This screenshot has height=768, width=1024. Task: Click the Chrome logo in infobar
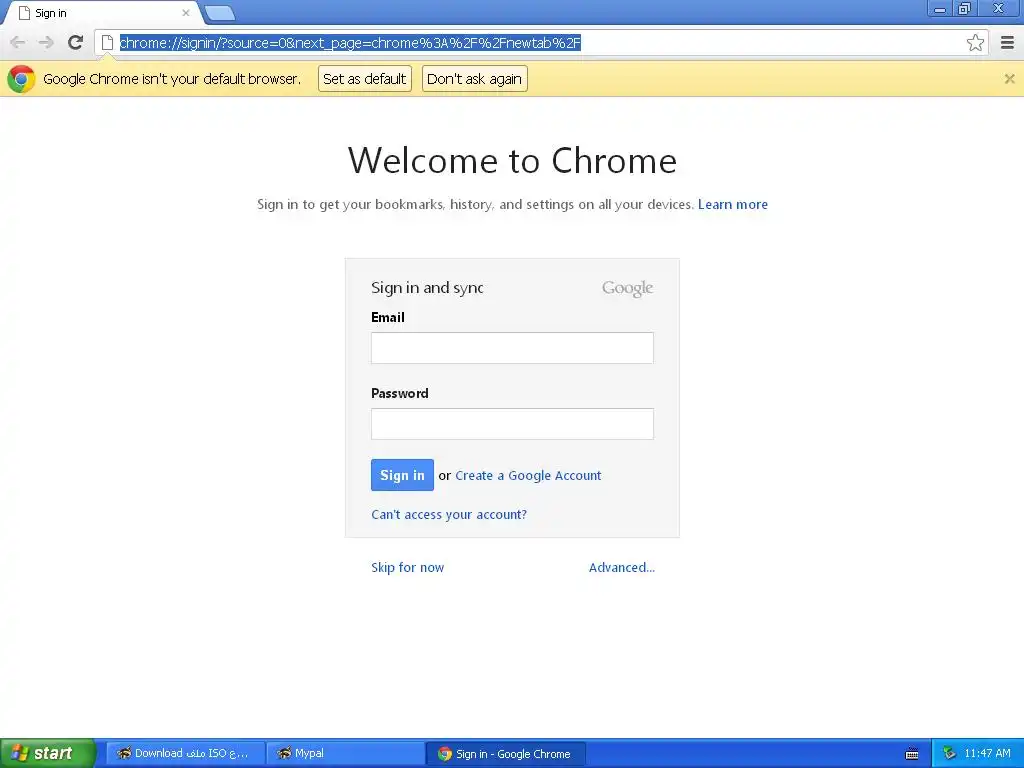click(x=21, y=79)
